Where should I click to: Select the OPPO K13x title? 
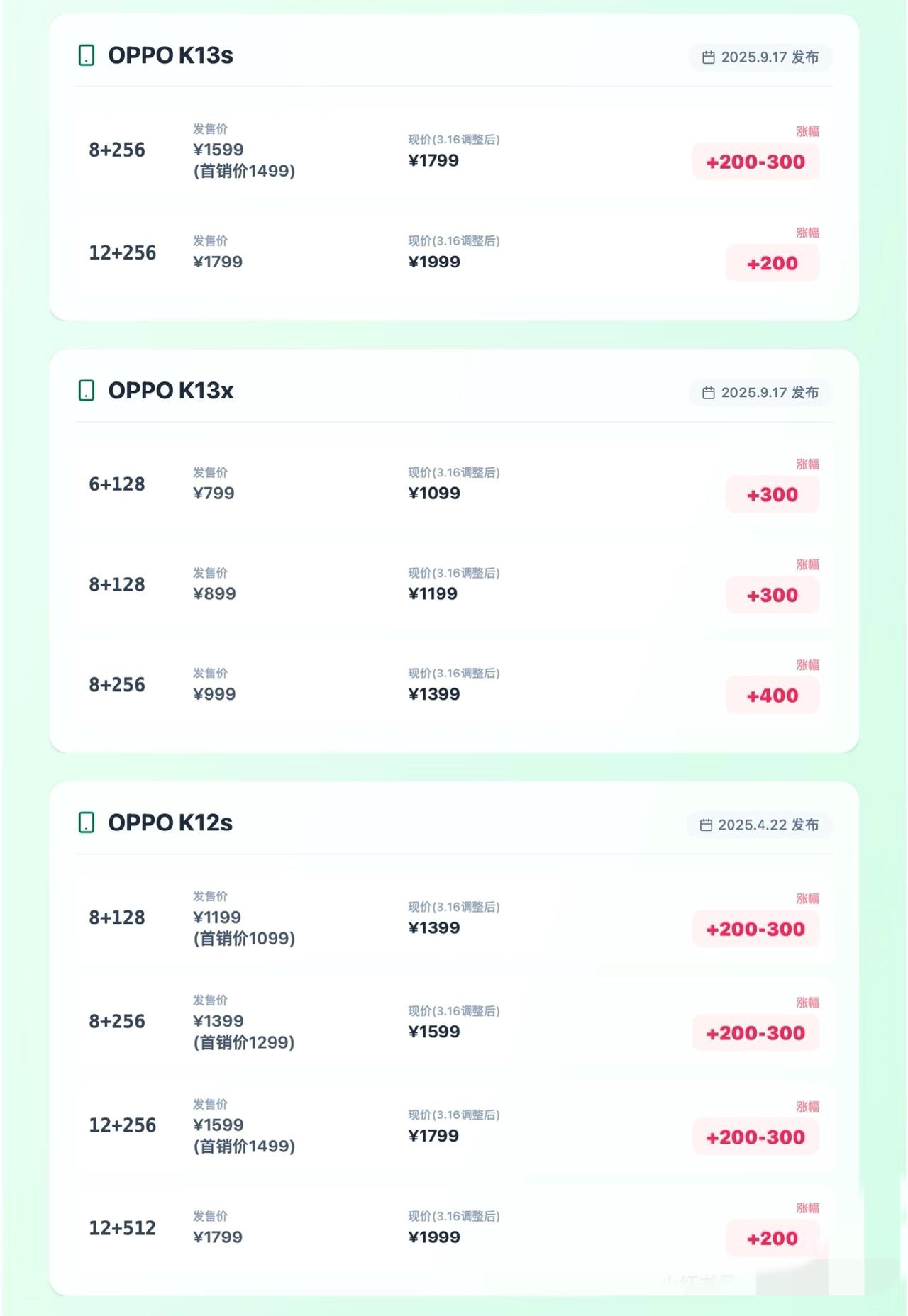pyautogui.click(x=170, y=391)
